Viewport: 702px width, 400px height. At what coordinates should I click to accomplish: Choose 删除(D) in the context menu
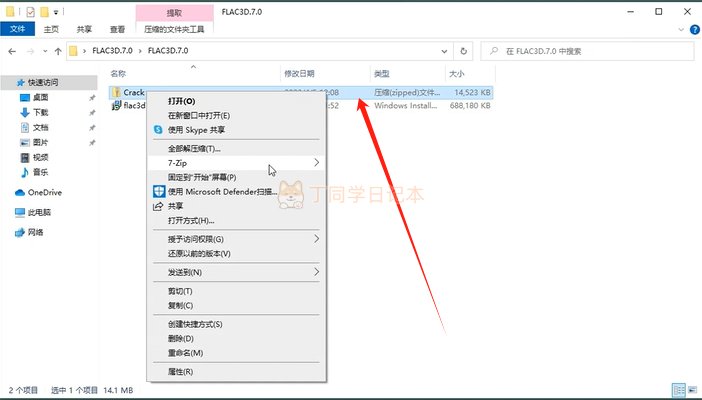(236, 339)
